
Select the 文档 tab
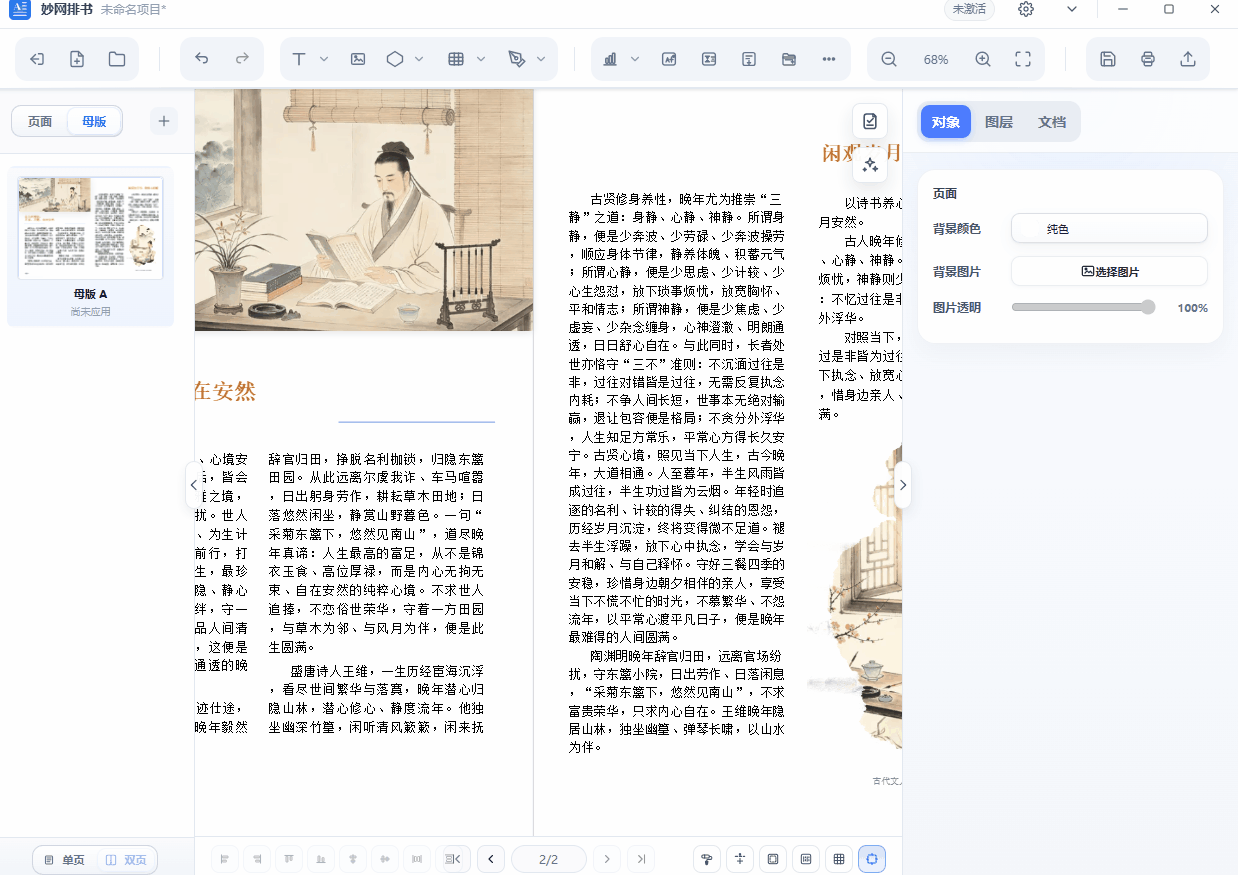tap(1052, 122)
